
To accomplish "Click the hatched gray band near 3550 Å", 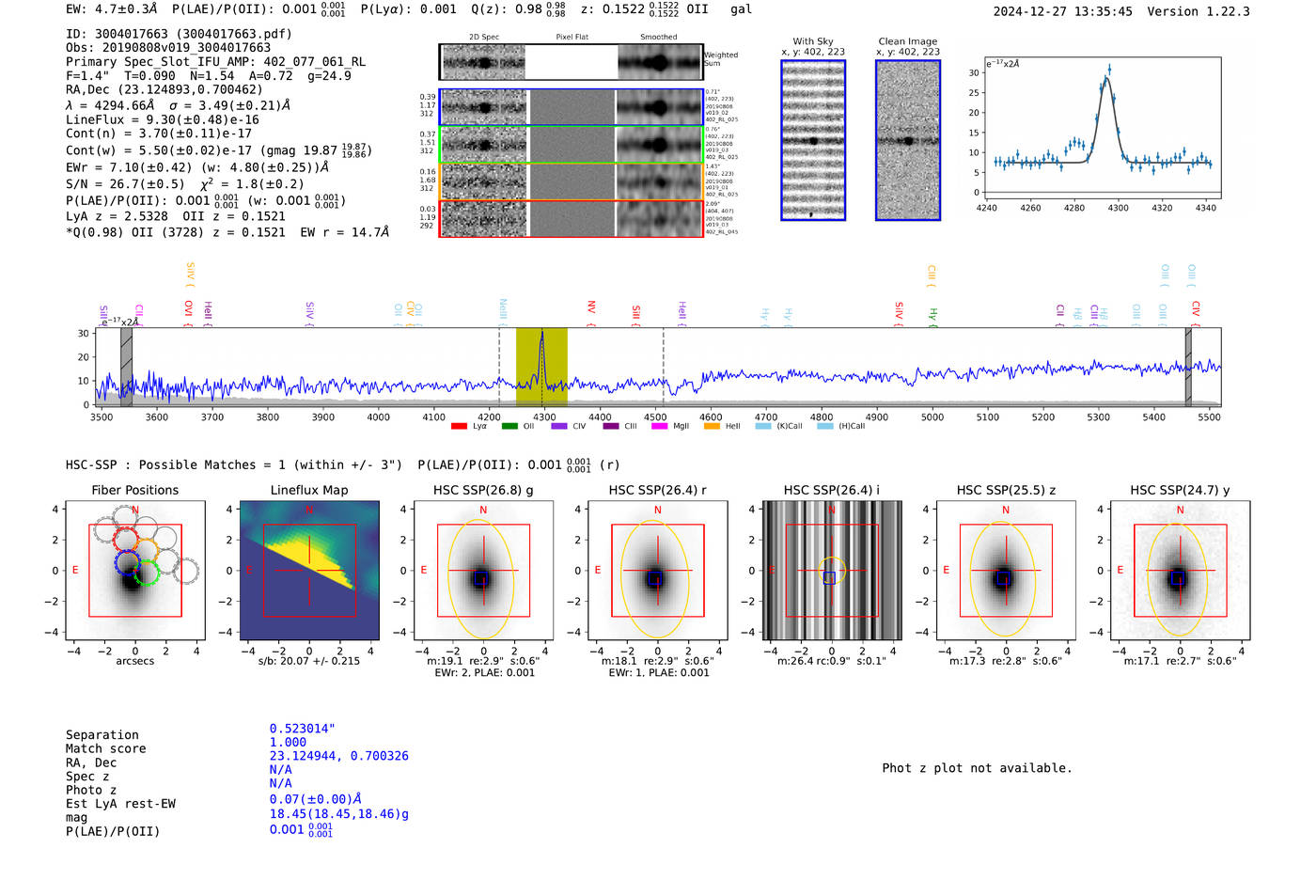I will [126, 367].
